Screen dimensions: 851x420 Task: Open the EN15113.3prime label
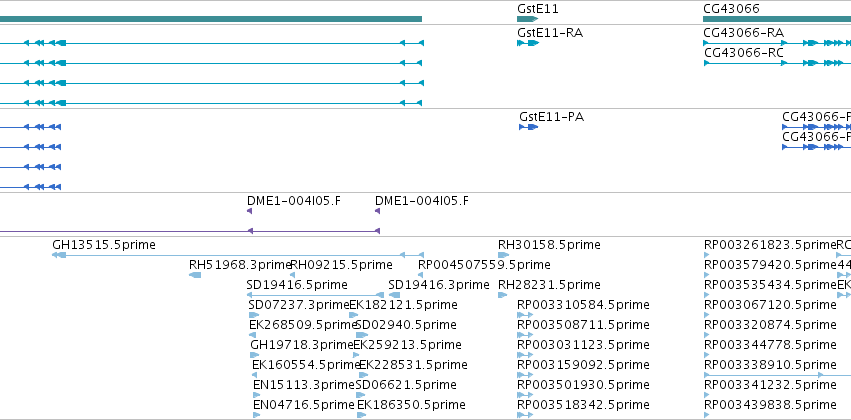point(304,385)
